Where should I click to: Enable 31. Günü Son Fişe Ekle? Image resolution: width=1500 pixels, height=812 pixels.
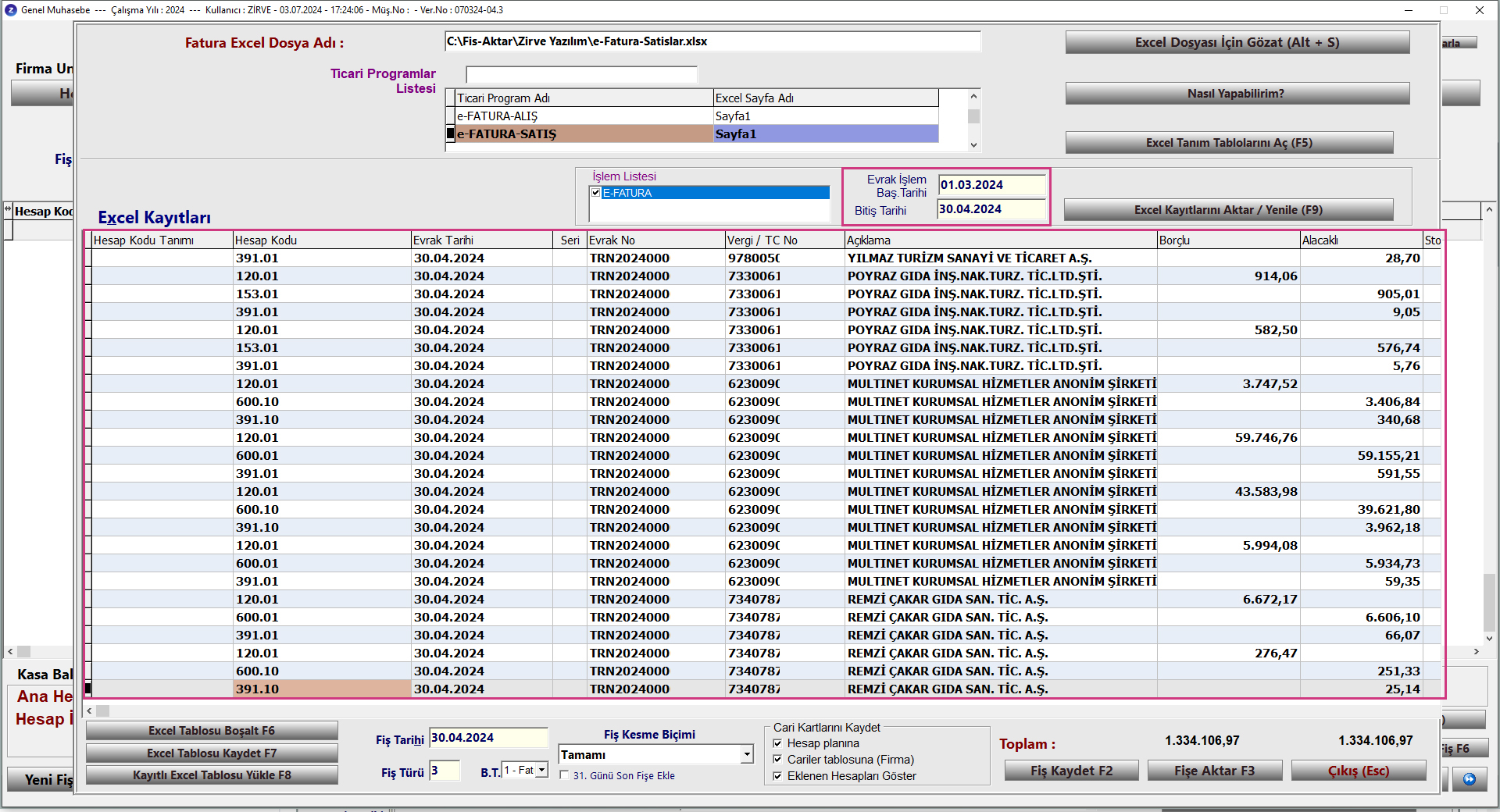point(564,775)
